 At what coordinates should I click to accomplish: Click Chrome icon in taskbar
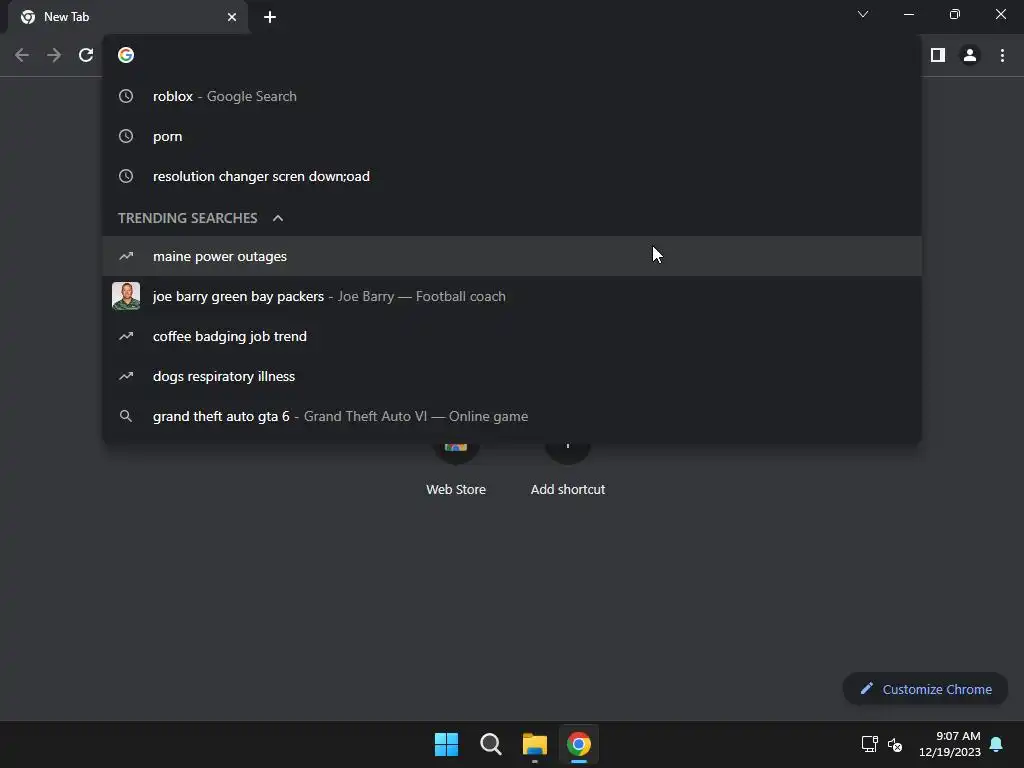pyautogui.click(x=579, y=744)
